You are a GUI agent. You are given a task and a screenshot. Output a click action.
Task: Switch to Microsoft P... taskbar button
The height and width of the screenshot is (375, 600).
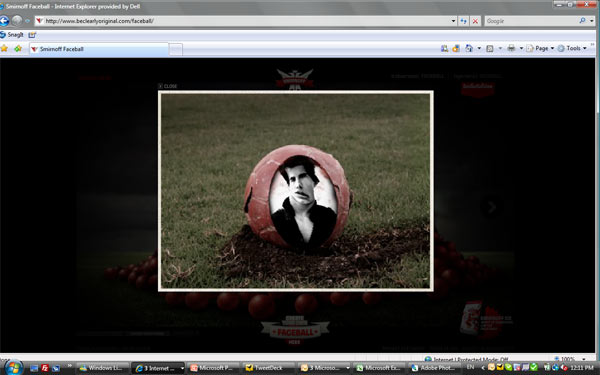pyautogui.click(x=213, y=368)
